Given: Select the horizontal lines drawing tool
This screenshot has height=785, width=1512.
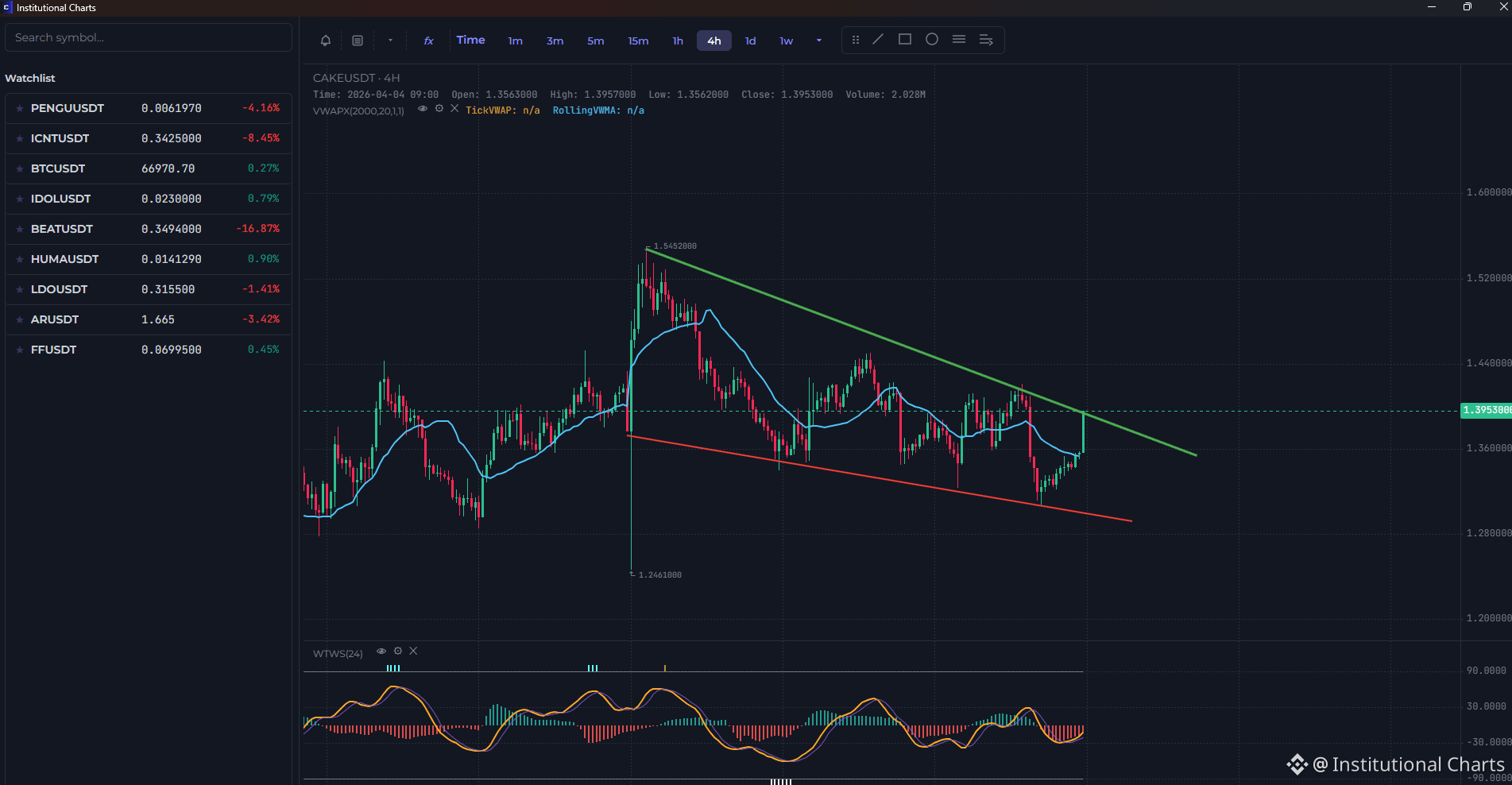Looking at the screenshot, I should pos(959,39).
